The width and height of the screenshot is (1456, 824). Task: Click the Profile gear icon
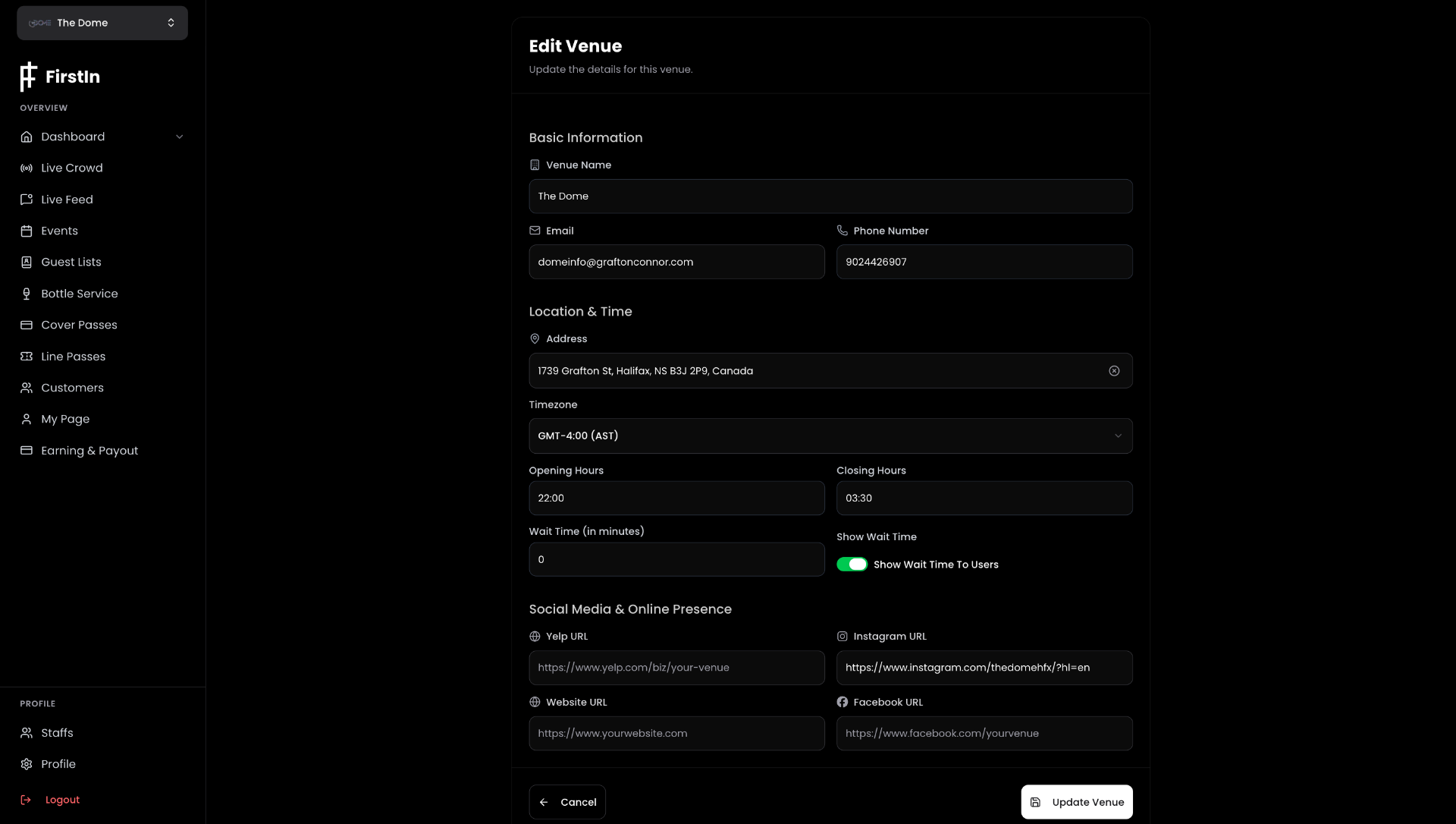tap(27, 764)
